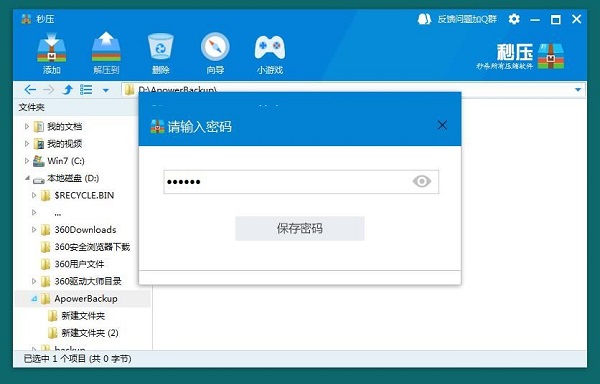Expand the $RECYCLE.BIN folder node
This screenshot has width=600, height=384.
(34, 195)
